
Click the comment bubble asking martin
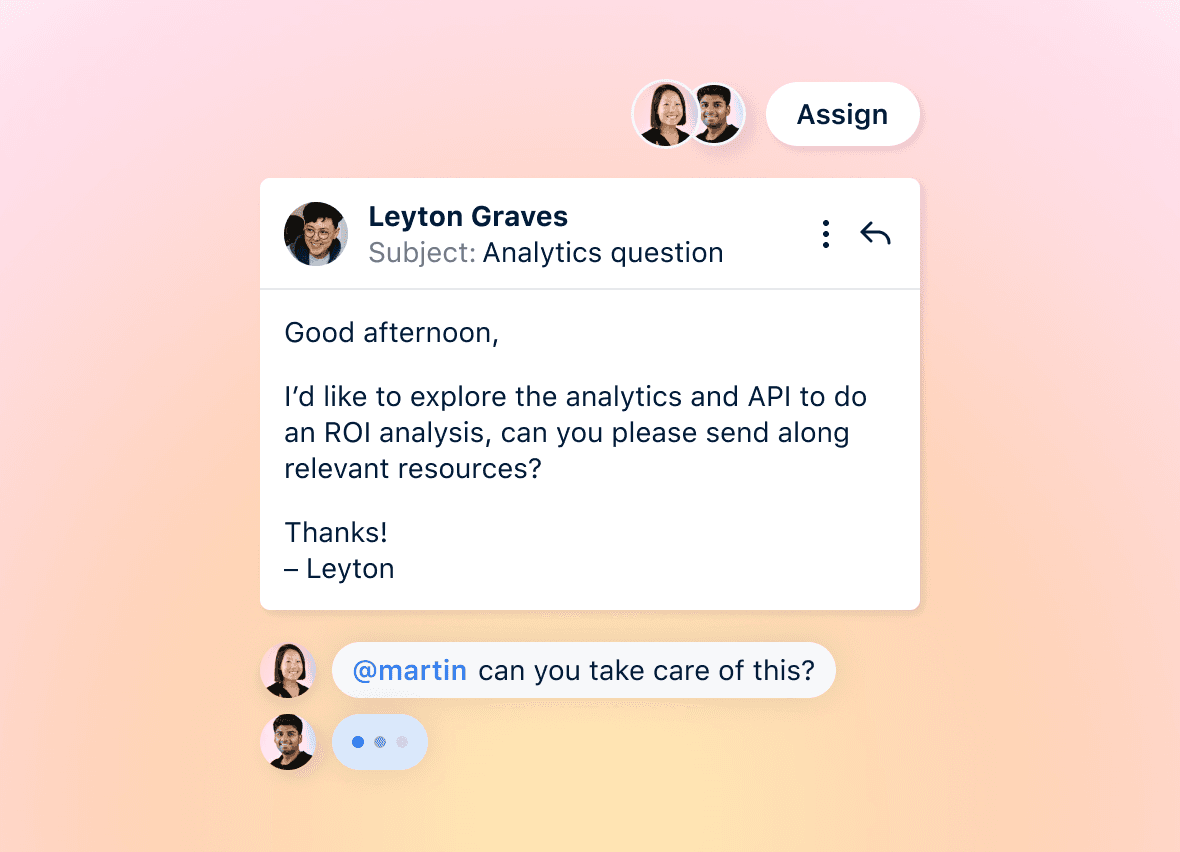point(584,670)
